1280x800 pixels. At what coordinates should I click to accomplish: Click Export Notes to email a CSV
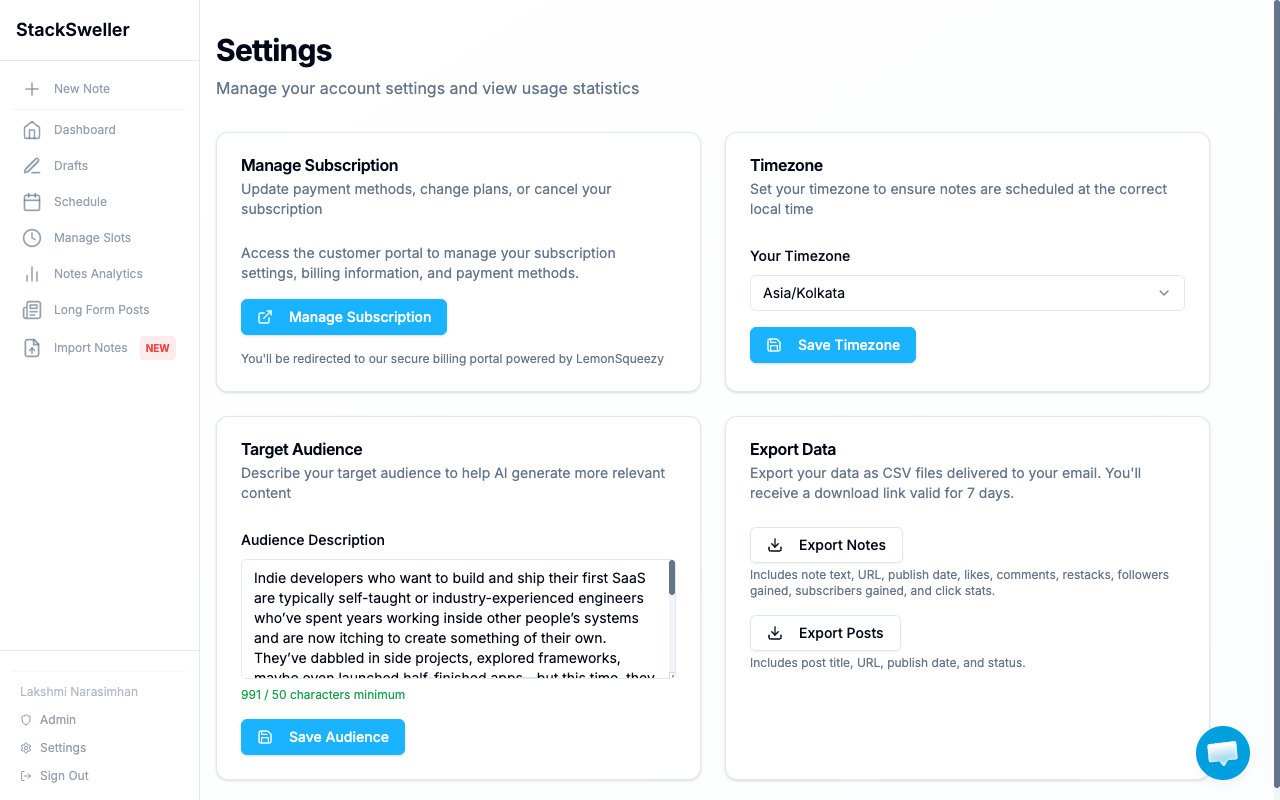[826, 545]
